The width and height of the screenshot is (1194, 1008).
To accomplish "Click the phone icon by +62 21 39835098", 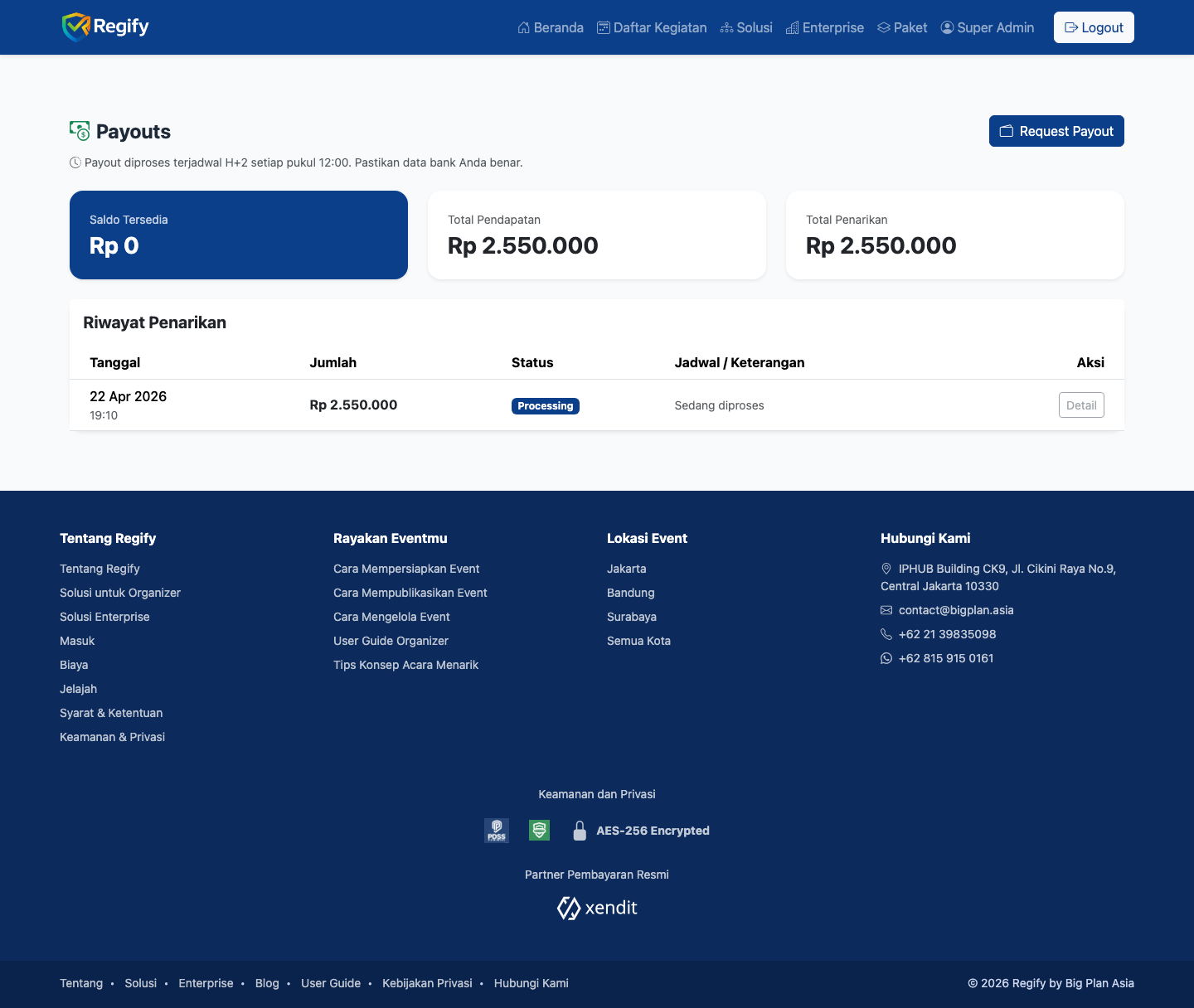I will tap(886, 634).
